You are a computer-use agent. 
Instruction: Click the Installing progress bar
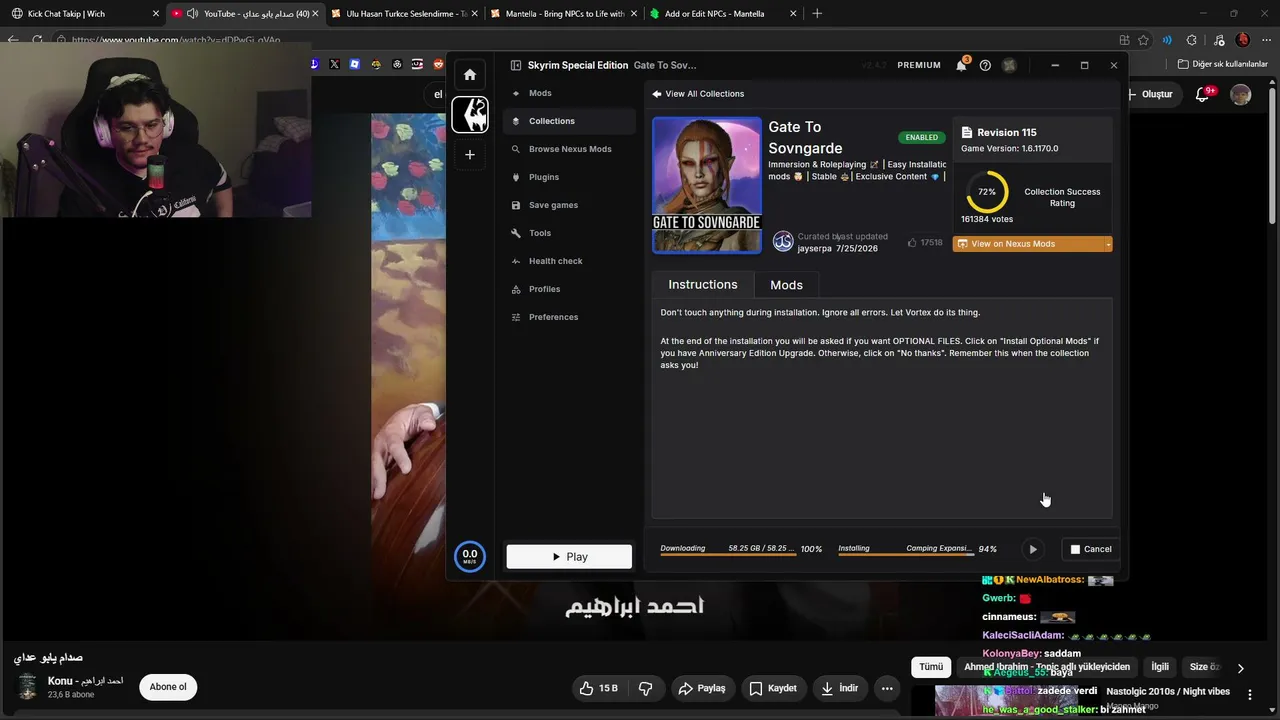pyautogui.click(x=906, y=554)
